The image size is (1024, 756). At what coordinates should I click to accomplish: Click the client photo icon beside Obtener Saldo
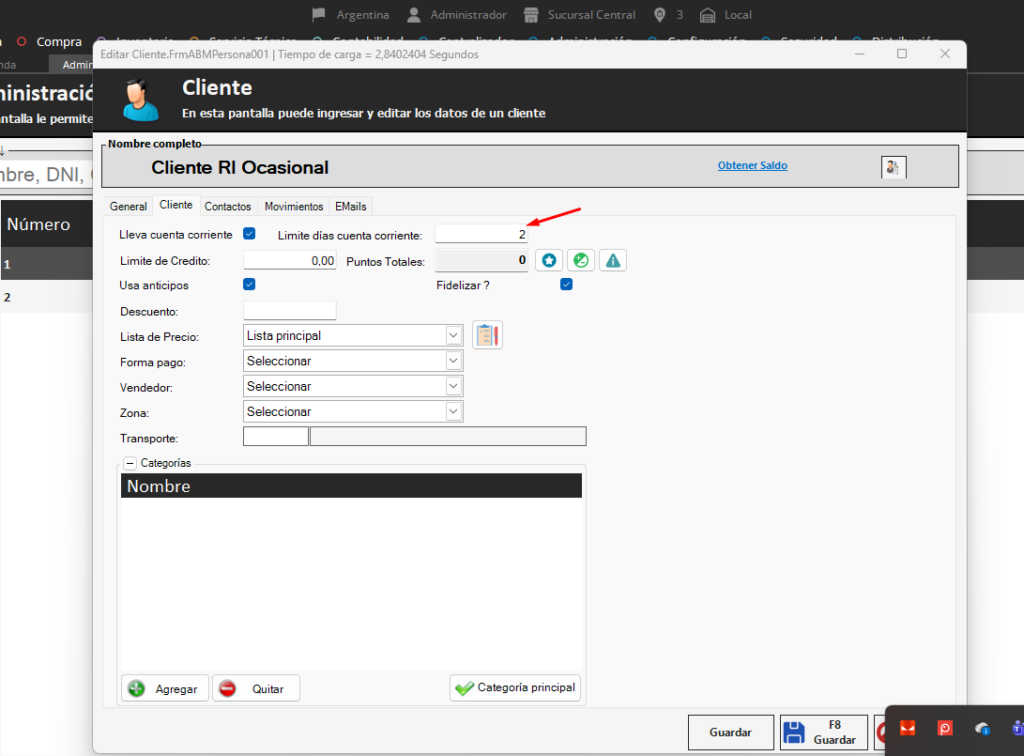point(893,167)
